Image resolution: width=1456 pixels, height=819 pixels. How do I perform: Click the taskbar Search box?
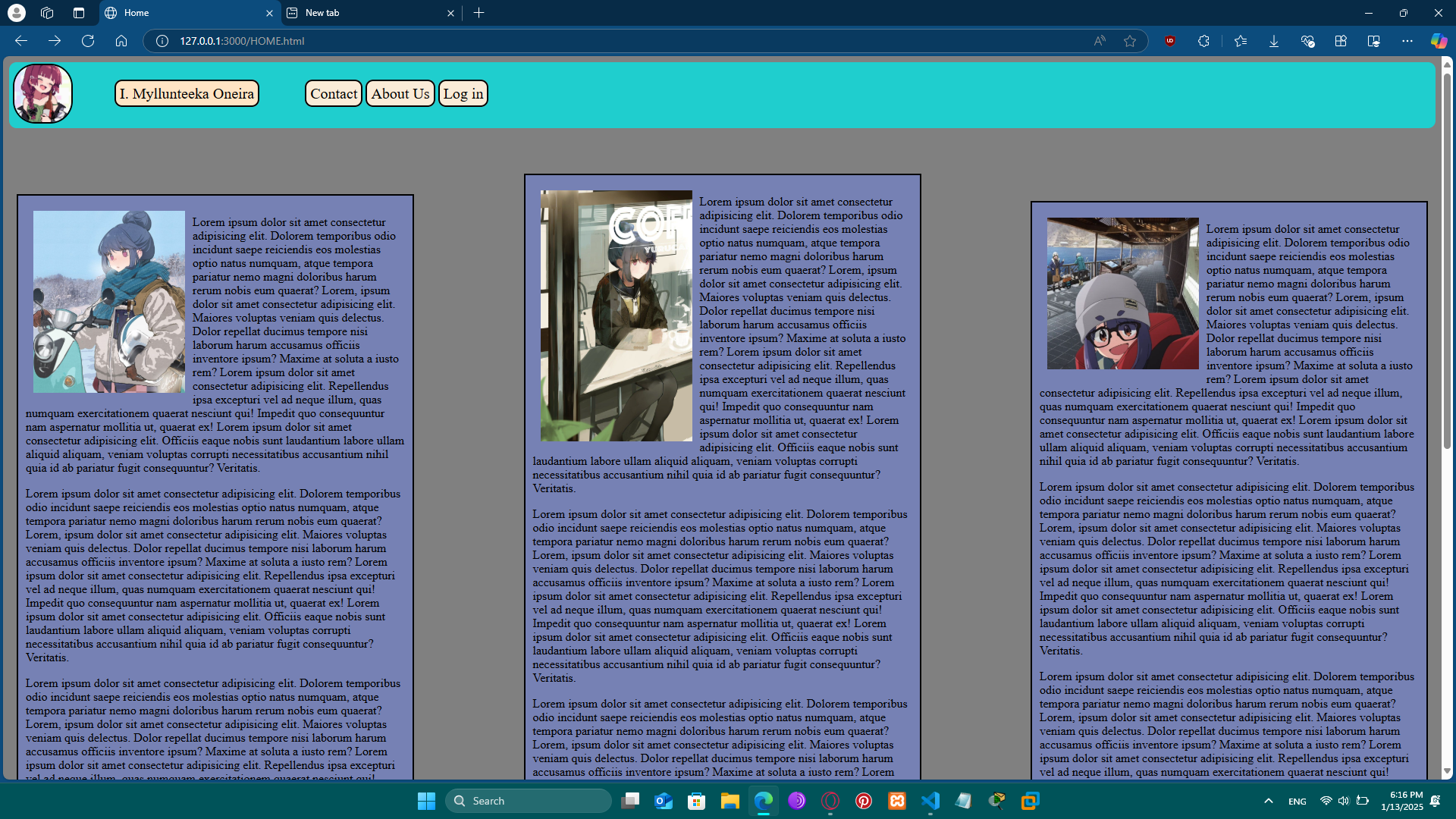[529, 801]
